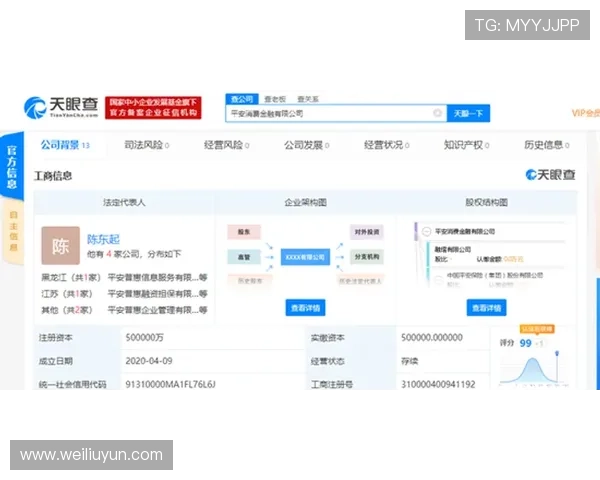Click the 融信有限公司 shareholder entry
Screen dimensions: 600x480
point(452,250)
